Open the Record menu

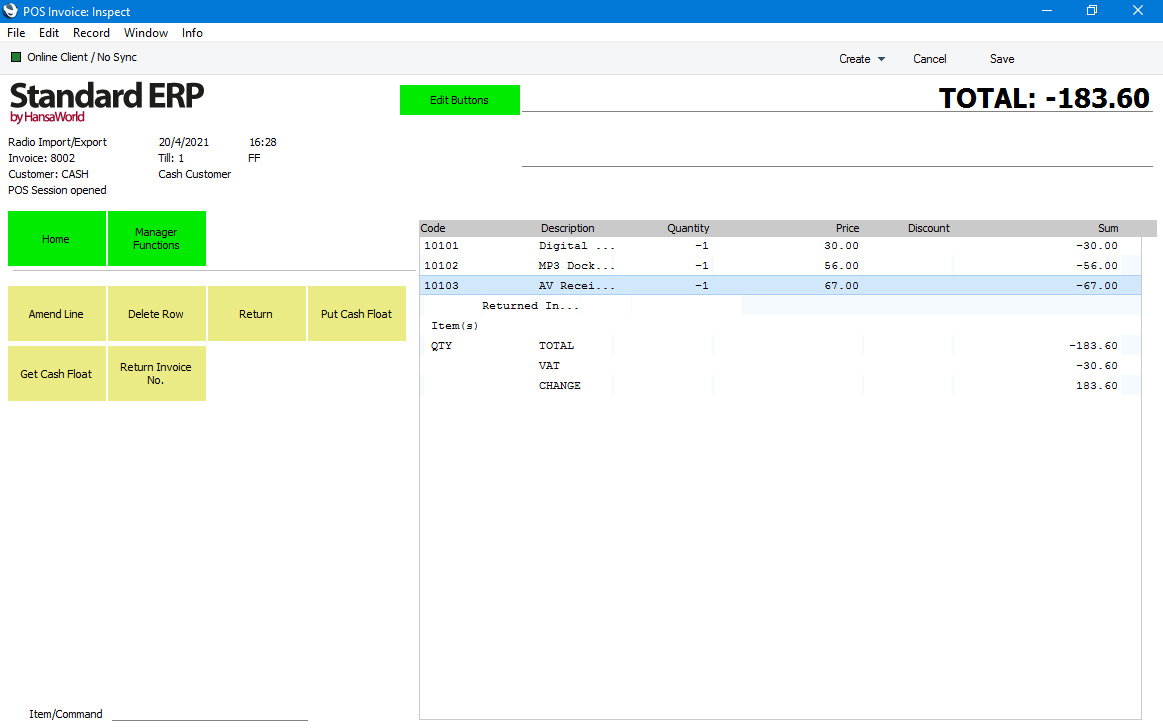(x=91, y=33)
